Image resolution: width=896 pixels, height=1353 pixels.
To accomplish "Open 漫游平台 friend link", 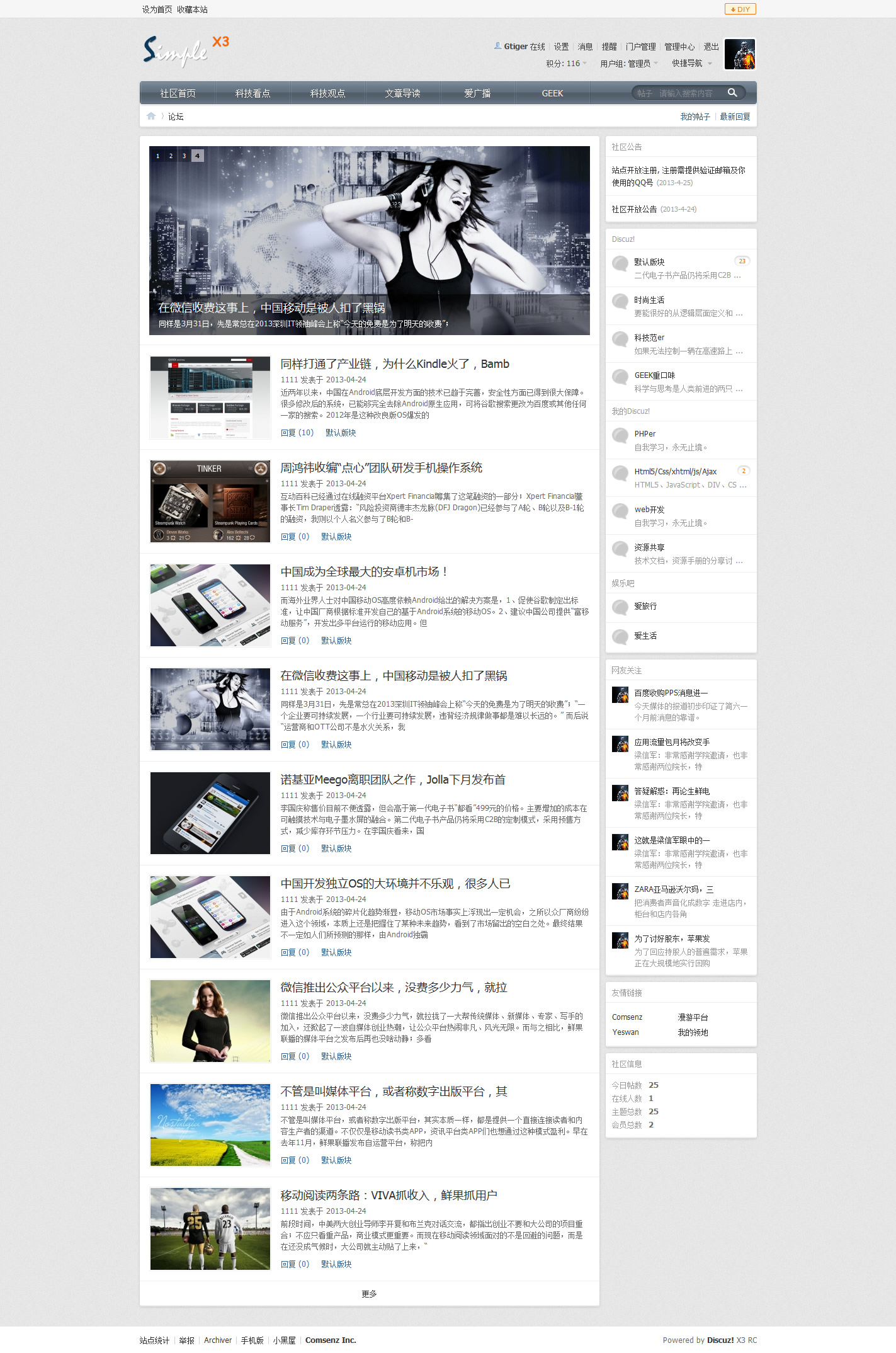I will (x=693, y=1017).
